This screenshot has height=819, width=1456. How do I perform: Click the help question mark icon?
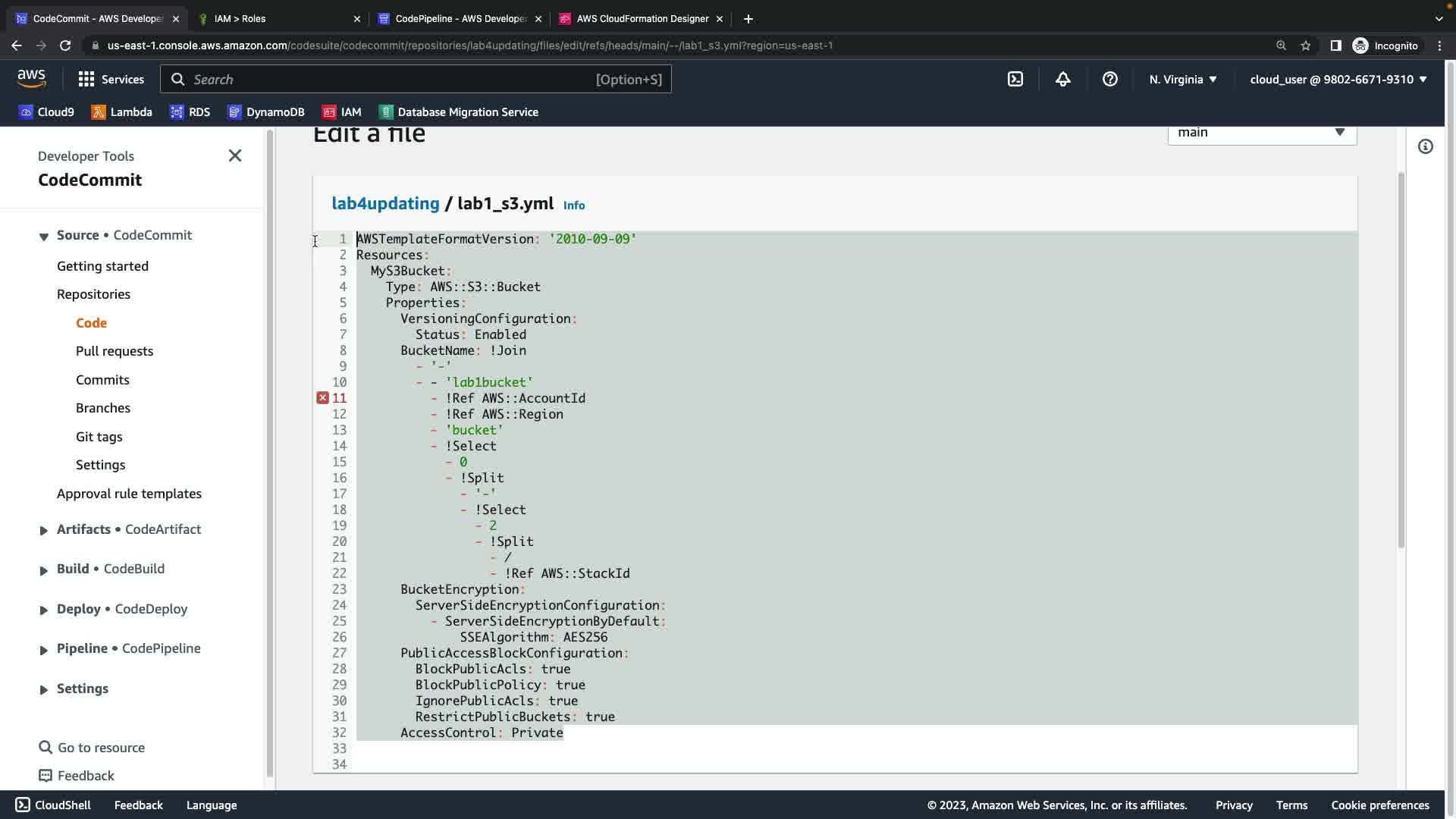[1109, 79]
